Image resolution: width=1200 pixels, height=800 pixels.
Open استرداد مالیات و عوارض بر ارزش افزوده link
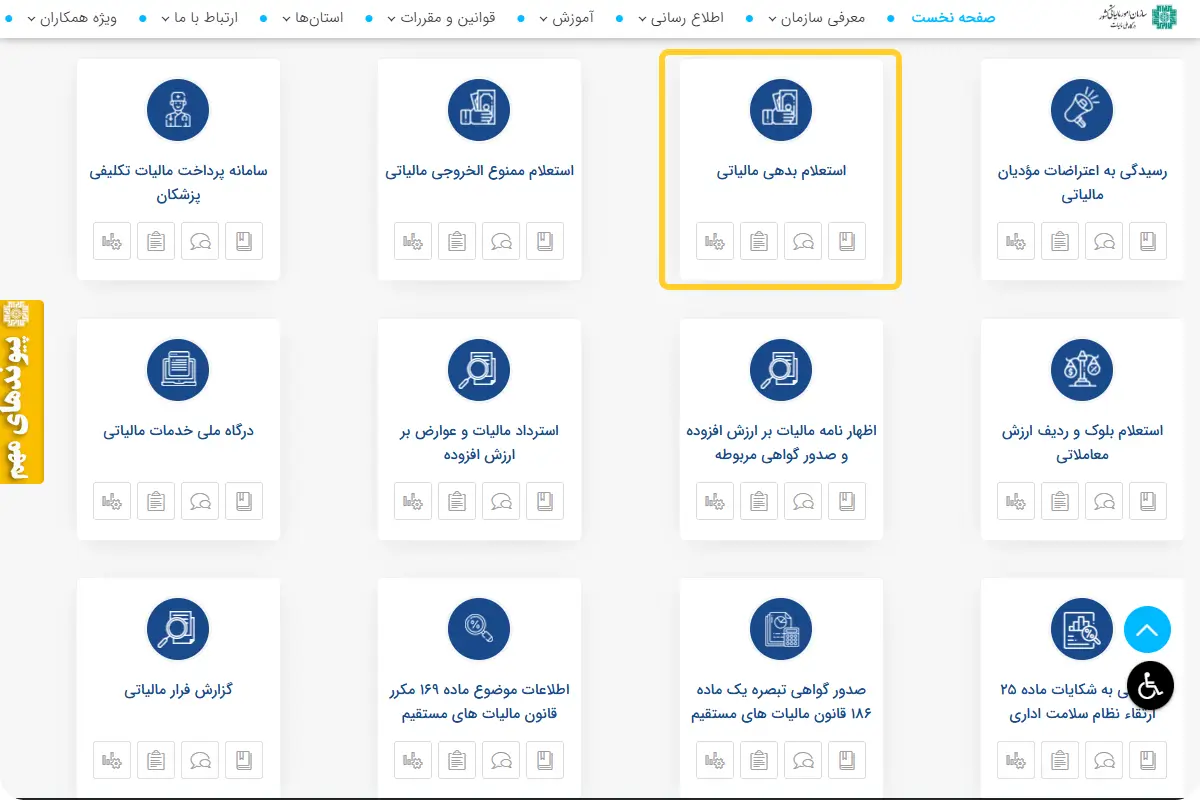click(x=479, y=442)
